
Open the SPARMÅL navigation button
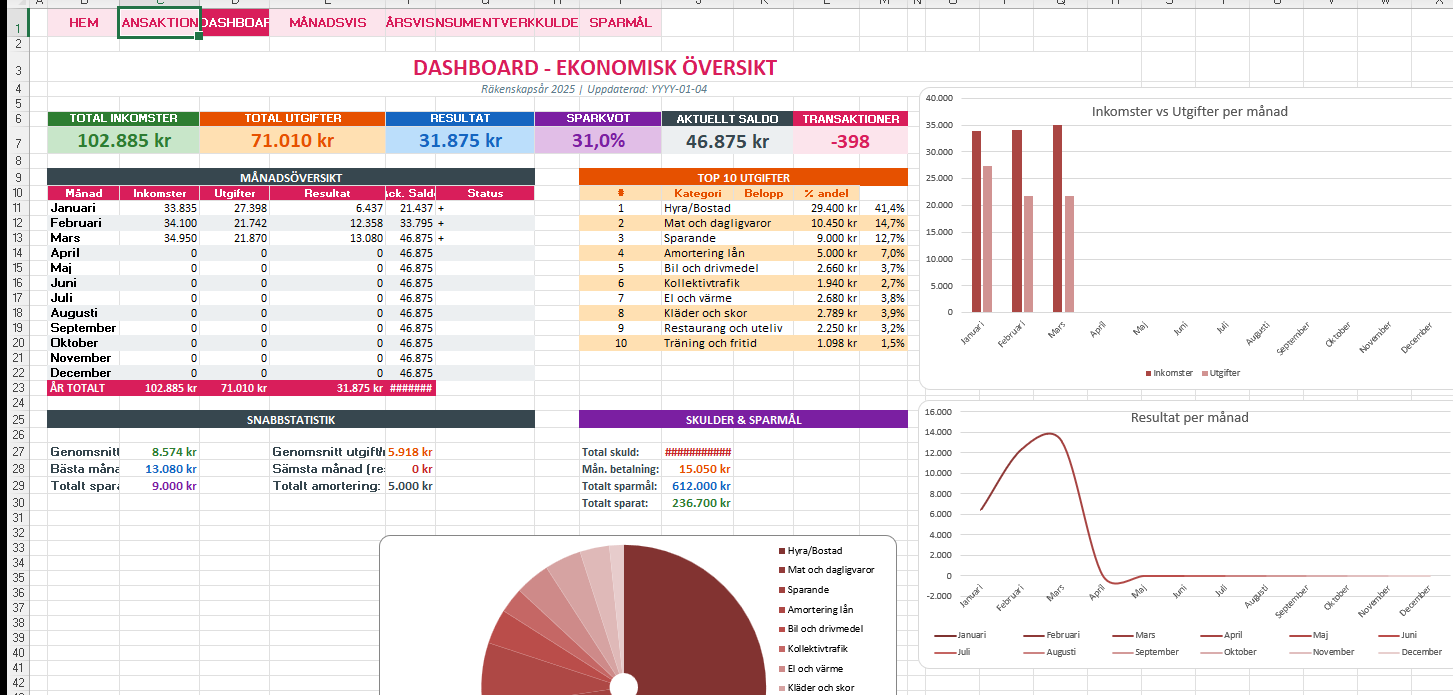(620, 22)
